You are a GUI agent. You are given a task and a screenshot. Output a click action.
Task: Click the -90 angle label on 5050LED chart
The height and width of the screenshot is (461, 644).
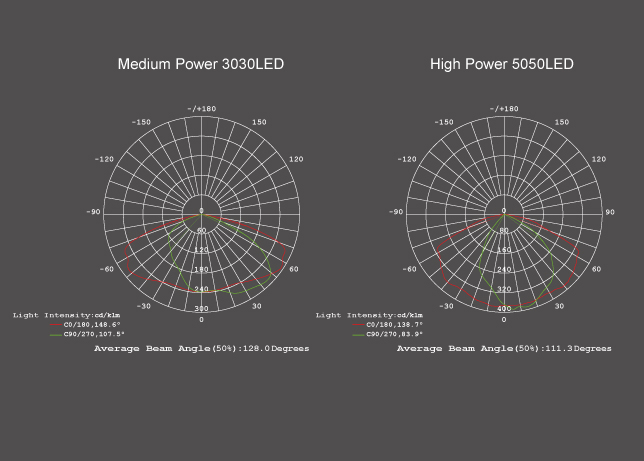click(x=396, y=212)
